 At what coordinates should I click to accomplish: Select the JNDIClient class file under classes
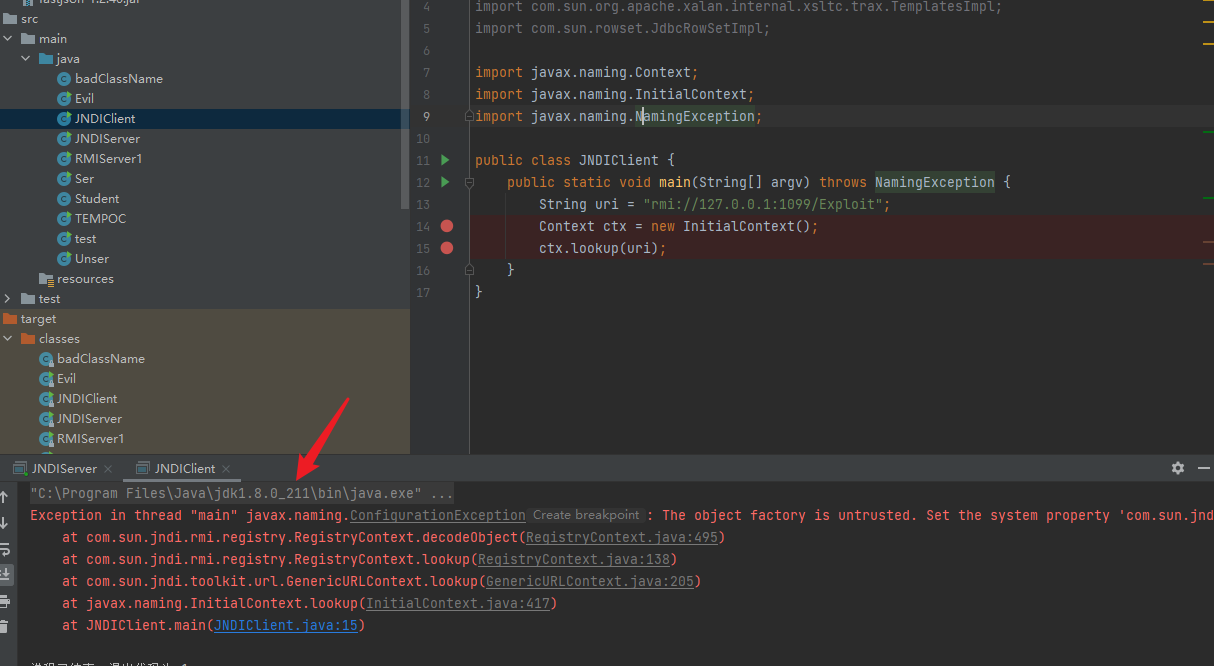[x=87, y=398]
